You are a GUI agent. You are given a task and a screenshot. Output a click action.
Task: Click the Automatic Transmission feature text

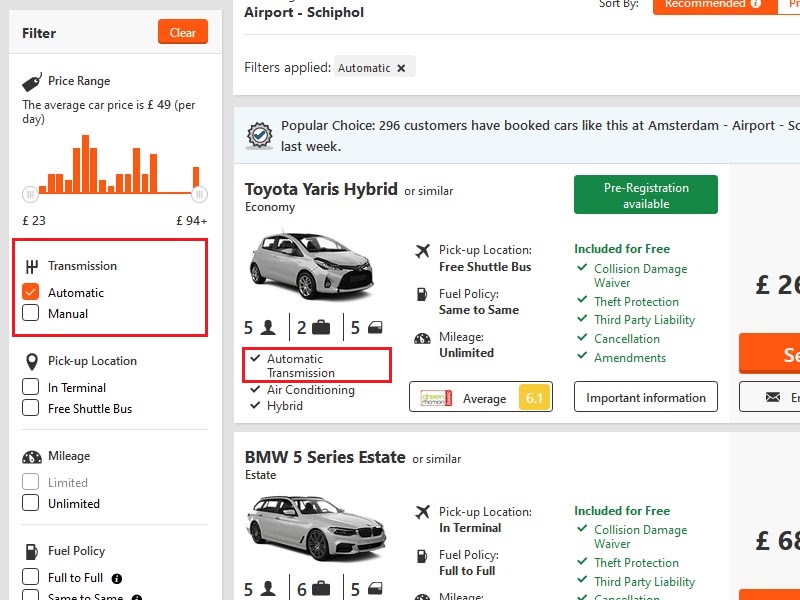[x=301, y=366]
